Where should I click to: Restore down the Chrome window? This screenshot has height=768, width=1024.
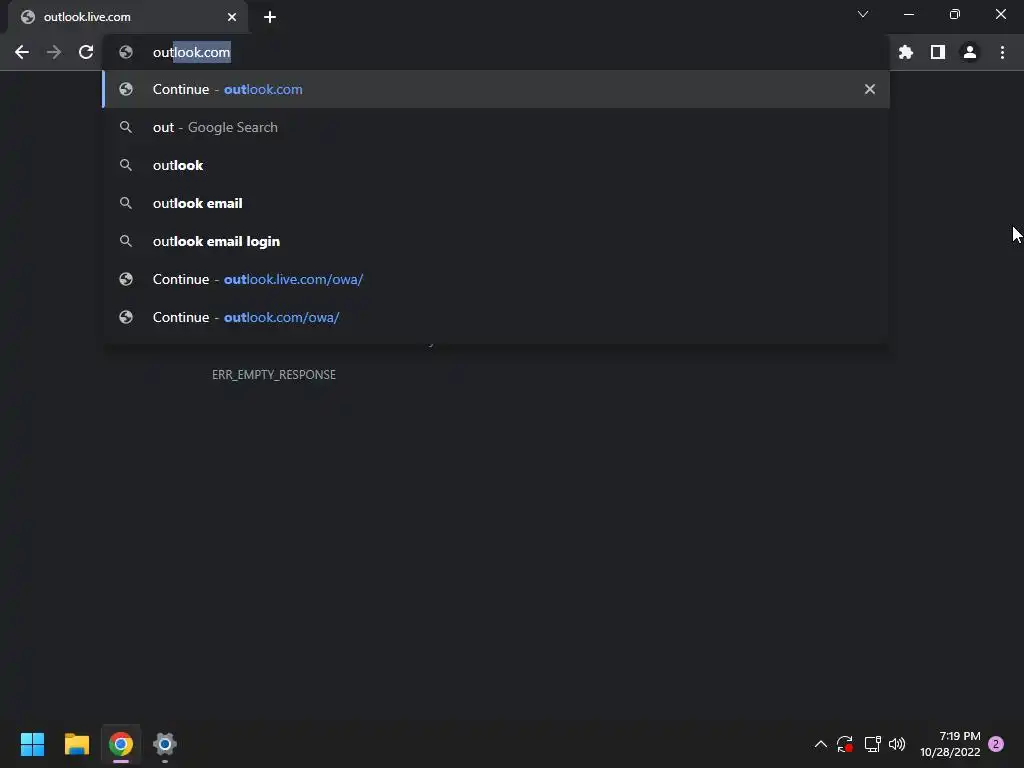coord(955,14)
